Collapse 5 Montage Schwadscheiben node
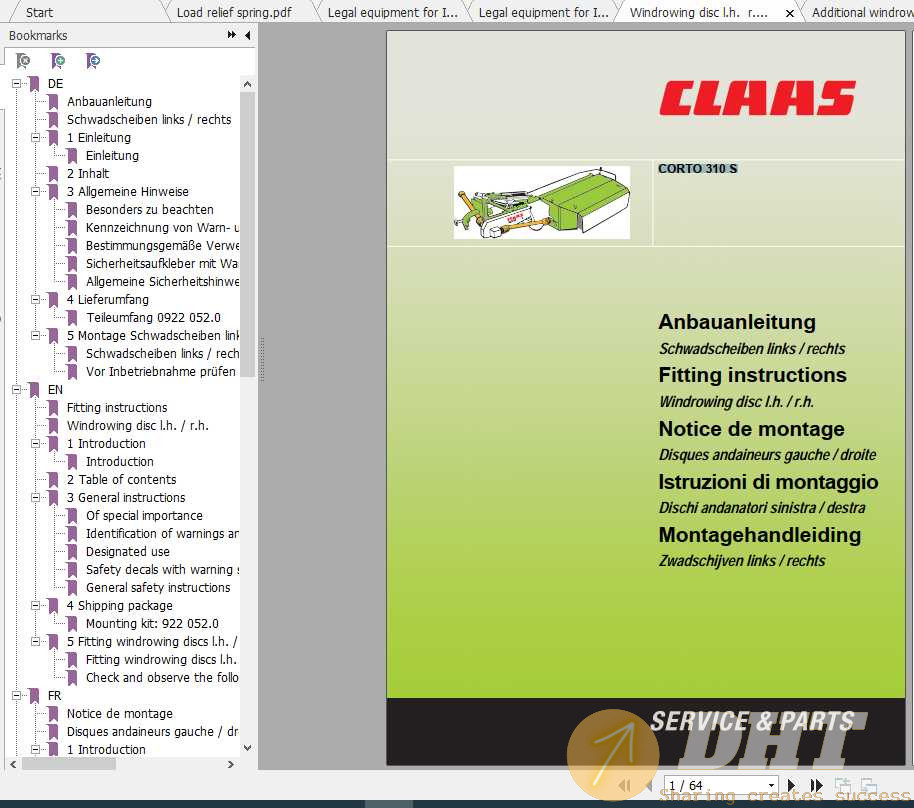The image size is (914, 808). click(x=36, y=335)
